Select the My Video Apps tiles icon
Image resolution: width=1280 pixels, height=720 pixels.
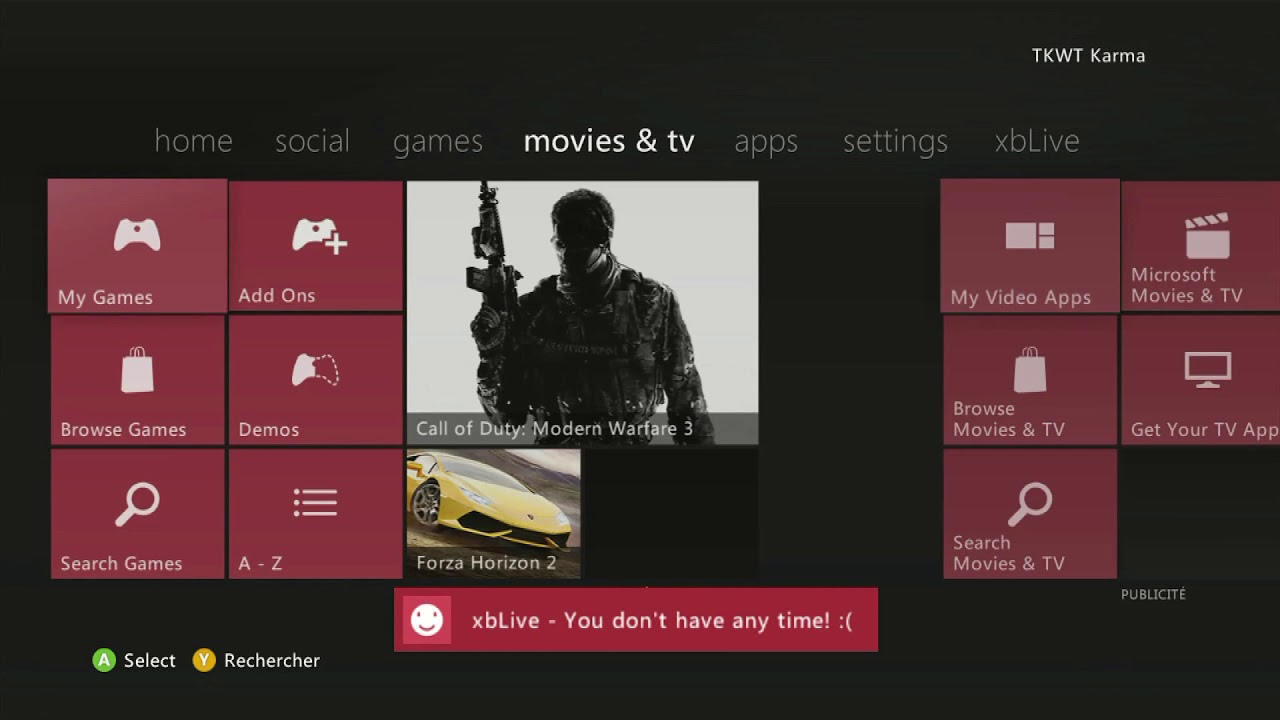1030,236
